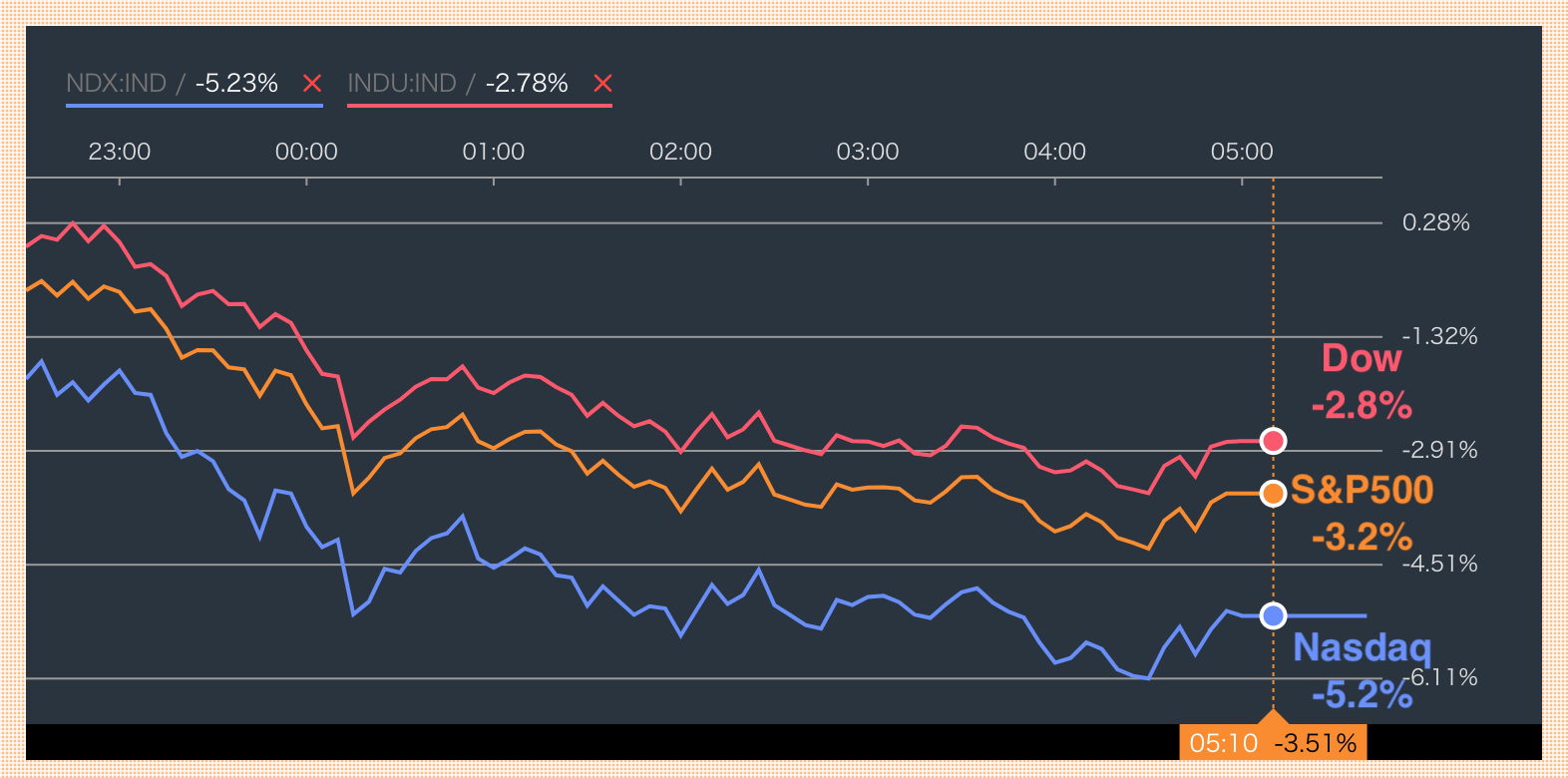The width and height of the screenshot is (1568, 778).
Task: Click the orange S&P500 data point marker
Action: 1273,493
